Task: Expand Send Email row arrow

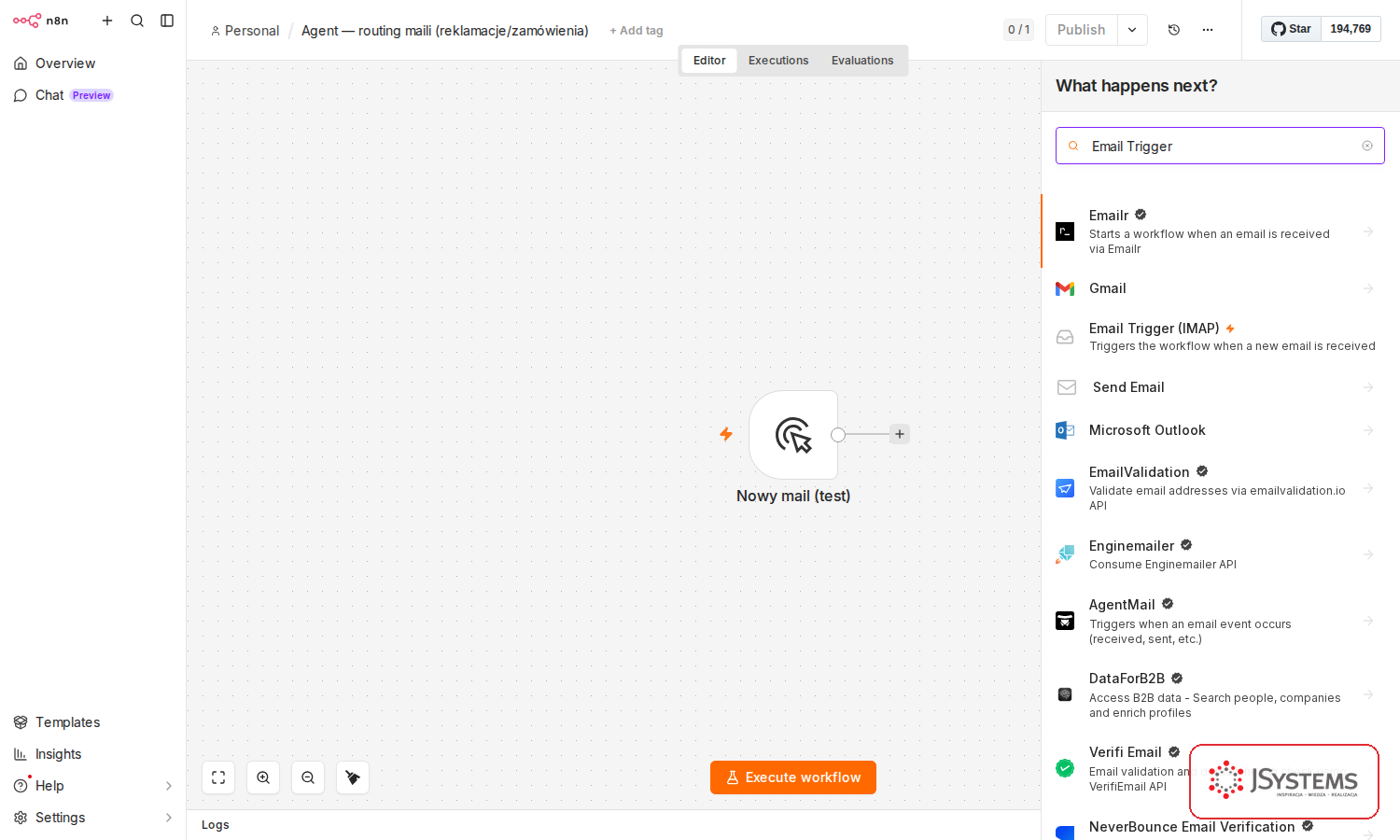Action: (x=1368, y=387)
